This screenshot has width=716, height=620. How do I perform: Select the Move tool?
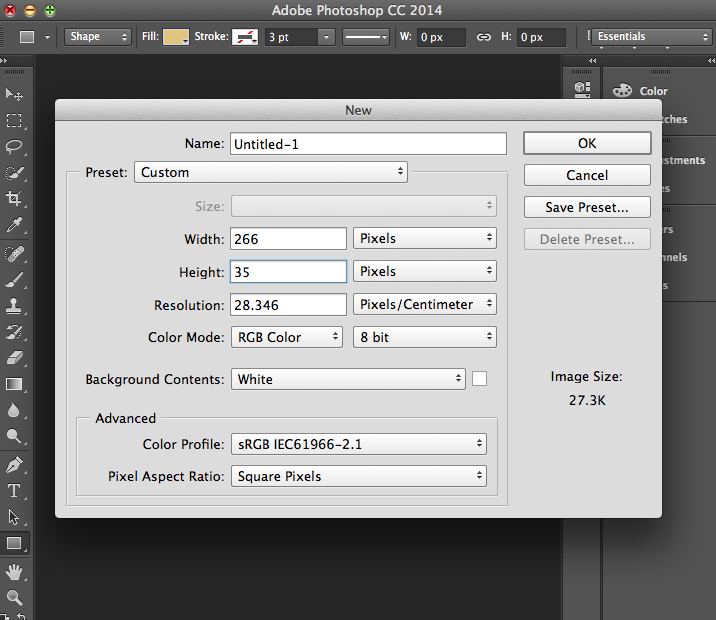(x=14, y=95)
